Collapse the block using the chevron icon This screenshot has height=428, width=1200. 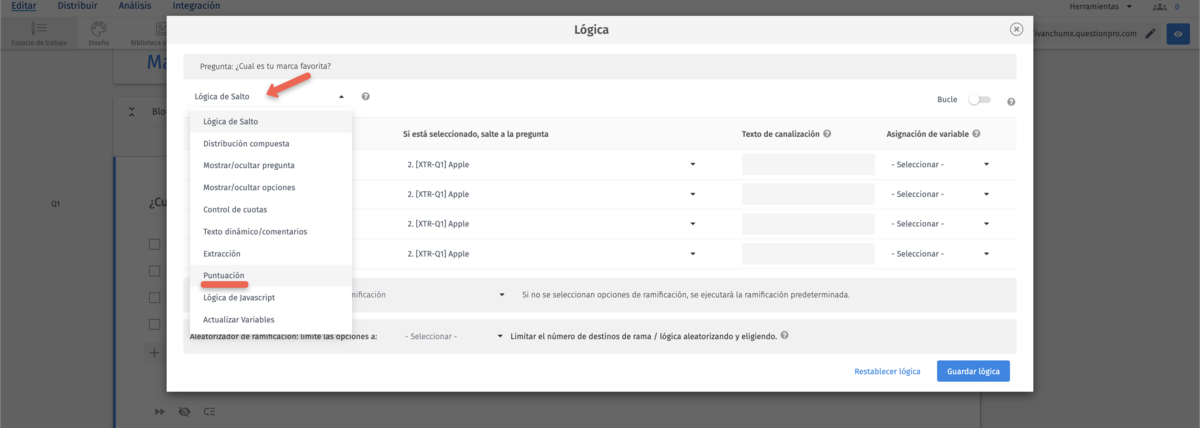pos(133,112)
